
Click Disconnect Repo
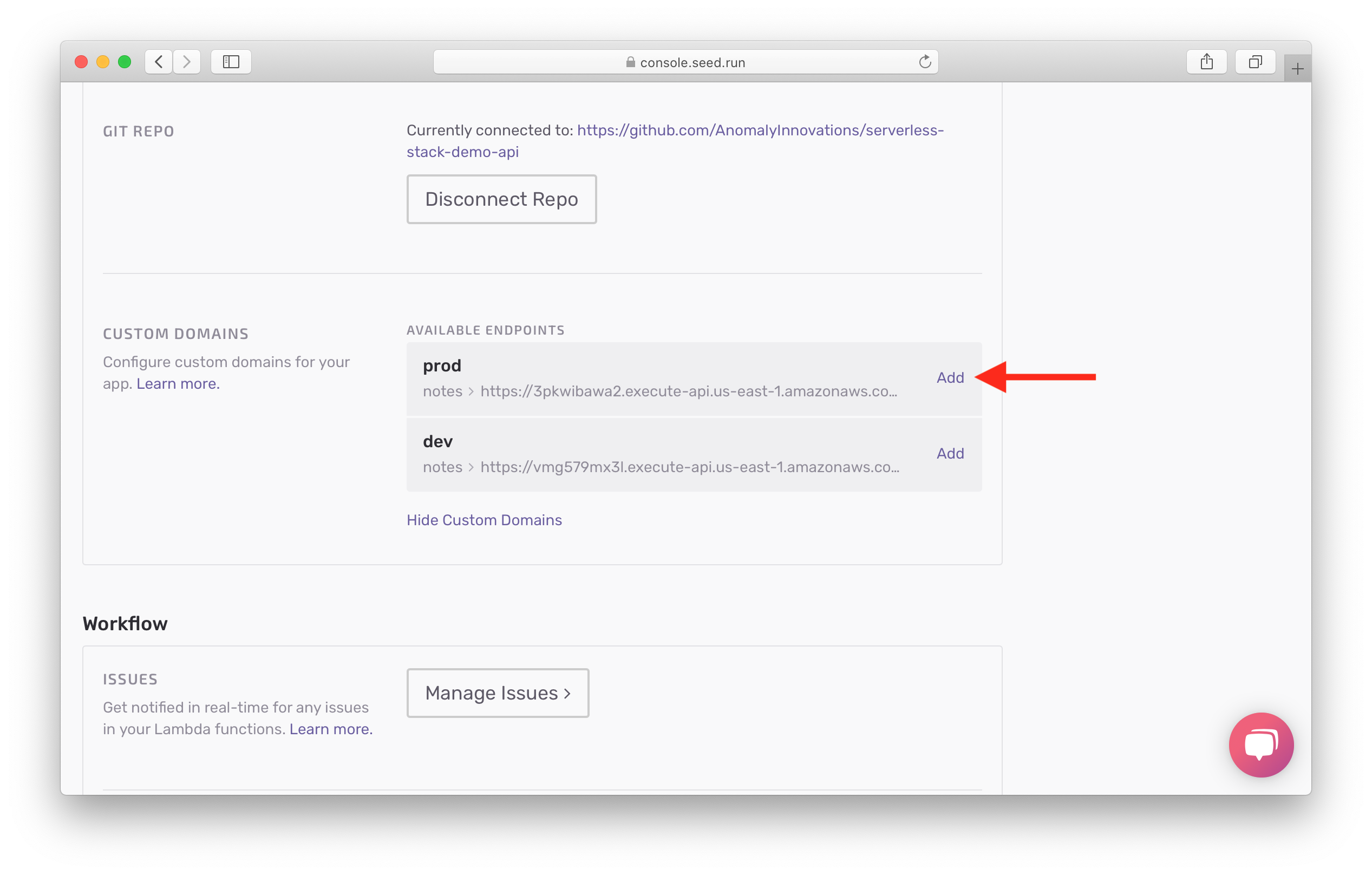tap(501, 199)
